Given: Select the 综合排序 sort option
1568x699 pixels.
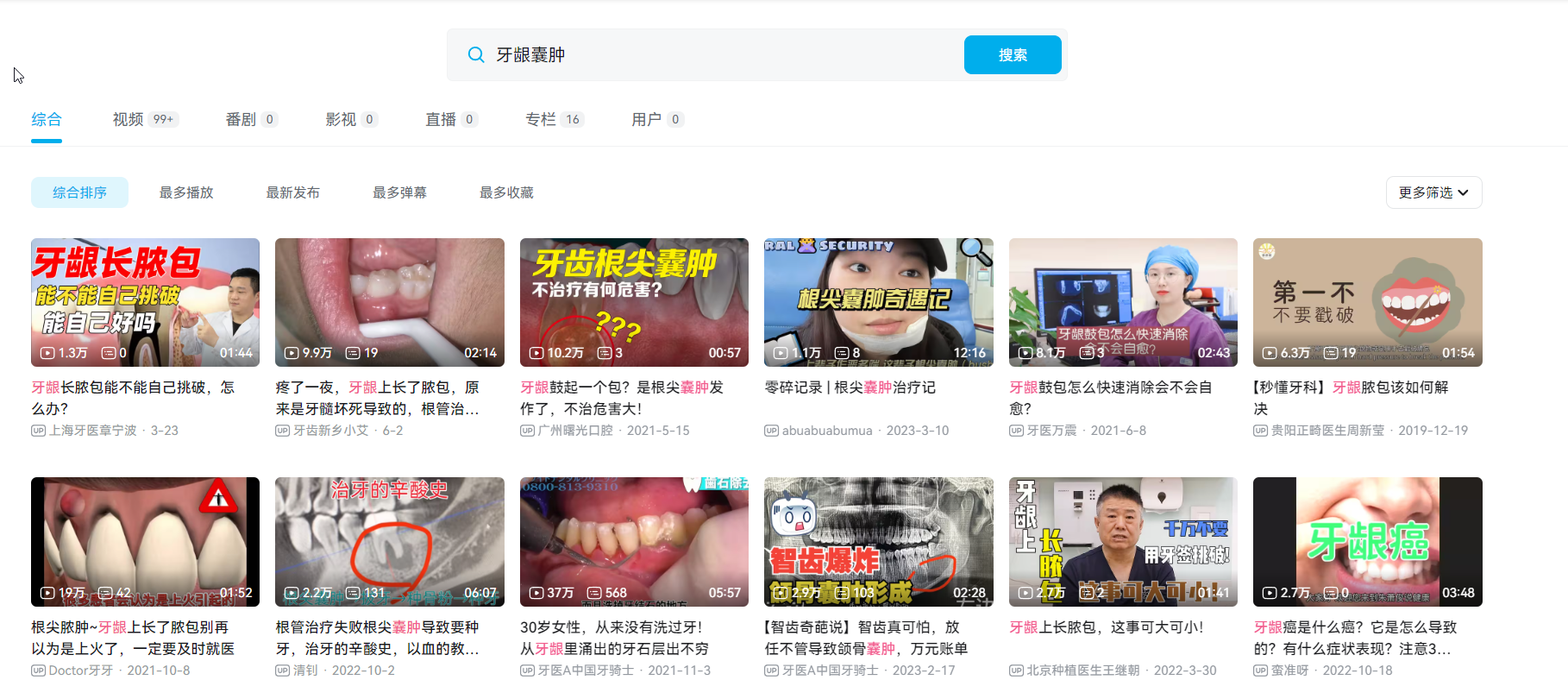Looking at the screenshot, I should click(x=79, y=192).
